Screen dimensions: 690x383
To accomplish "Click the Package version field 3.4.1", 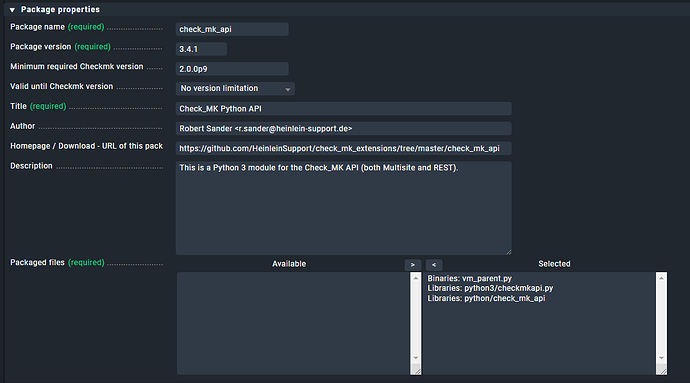I will click(201, 49).
